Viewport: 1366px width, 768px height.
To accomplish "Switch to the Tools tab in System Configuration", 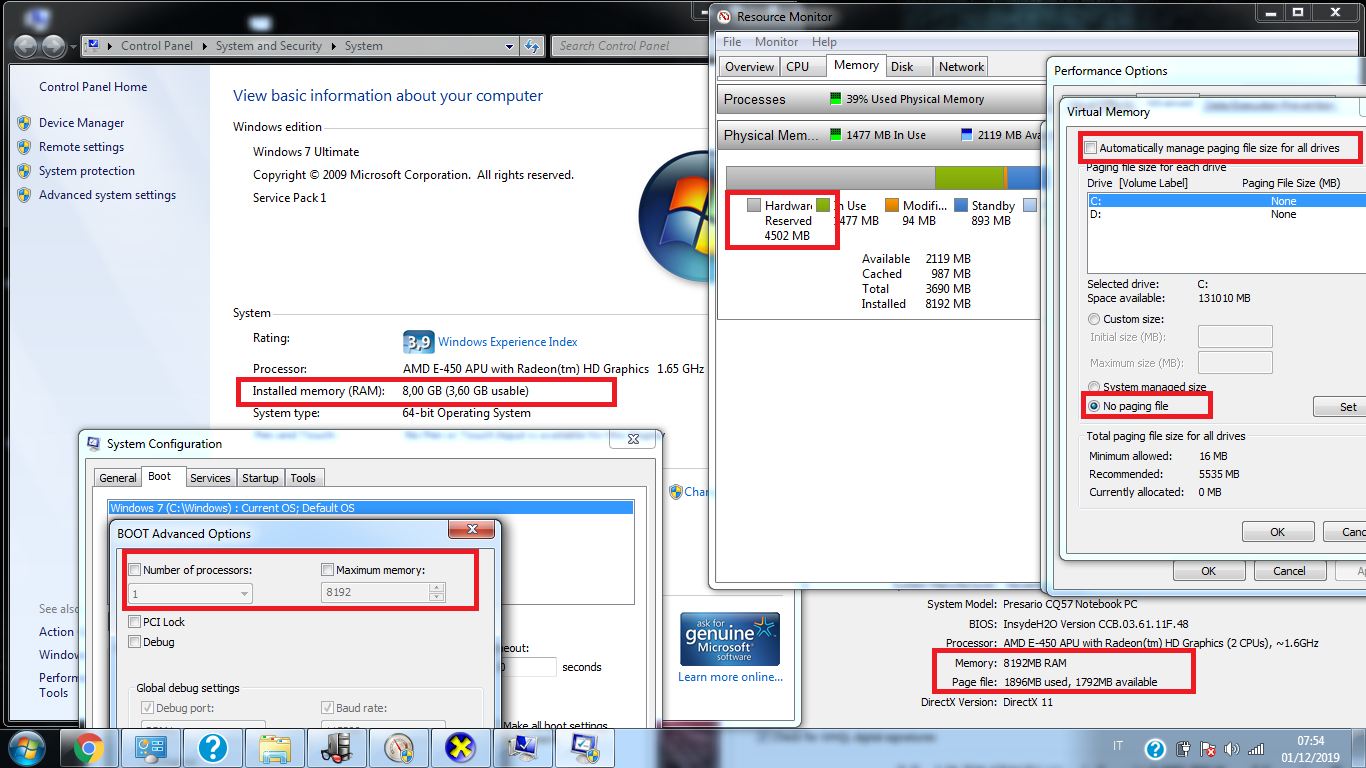I will click(x=303, y=478).
